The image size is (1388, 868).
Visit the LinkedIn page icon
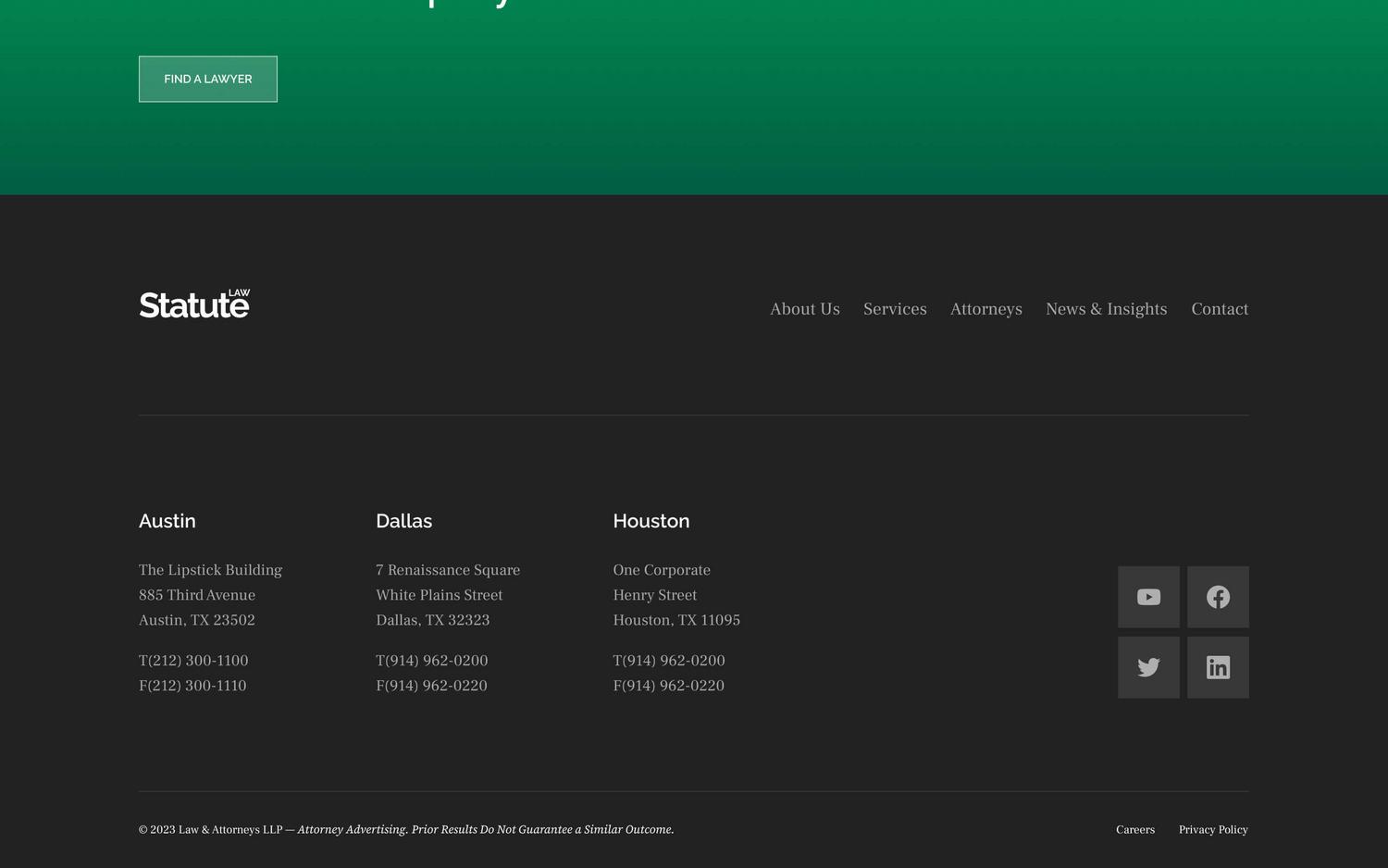(1217, 666)
